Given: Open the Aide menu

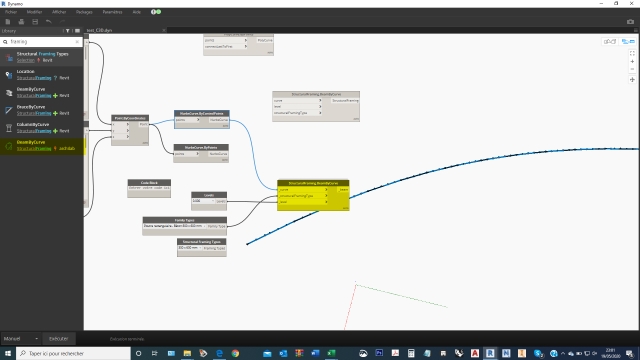Looking at the screenshot, I should [x=137, y=12].
